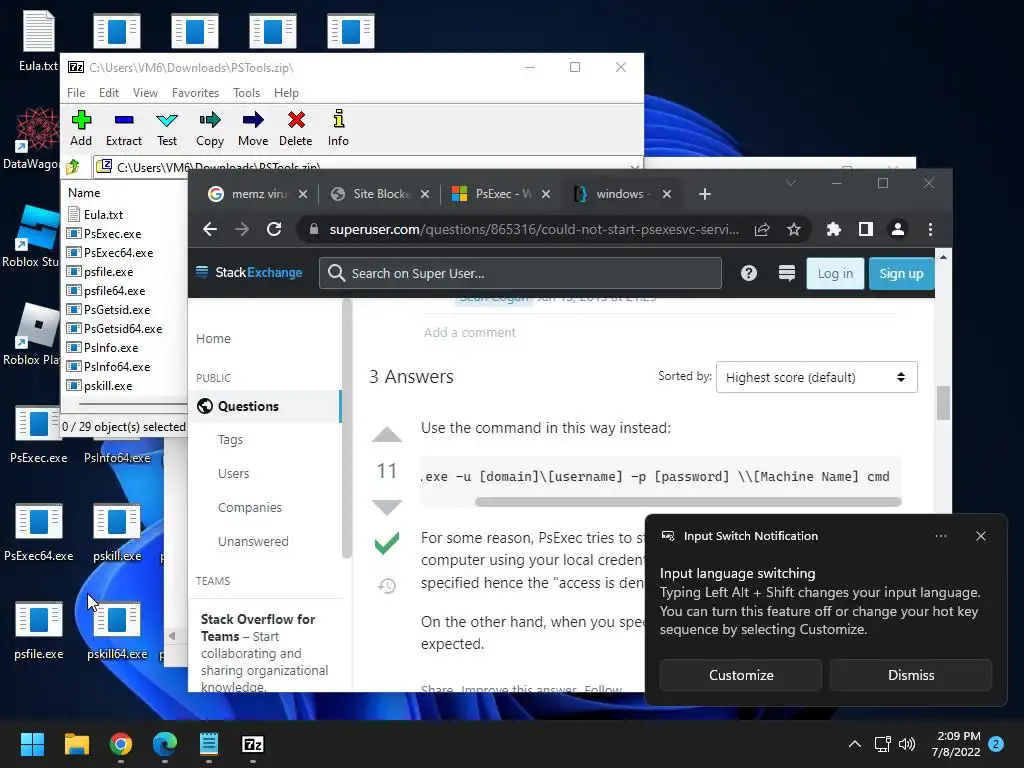Click the Search on Super User field
Image resolution: width=1024 pixels, height=768 pixels.
[520, 273]
